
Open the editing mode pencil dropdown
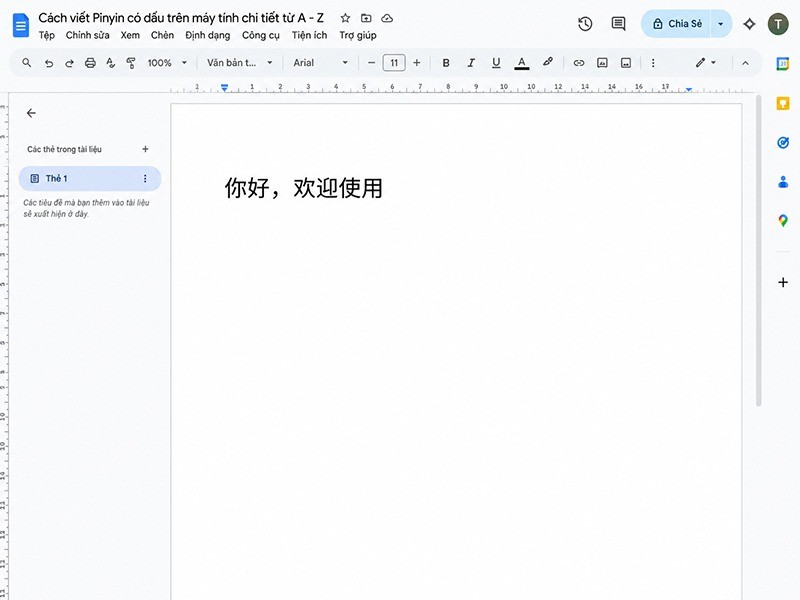[x=706, y=62]
